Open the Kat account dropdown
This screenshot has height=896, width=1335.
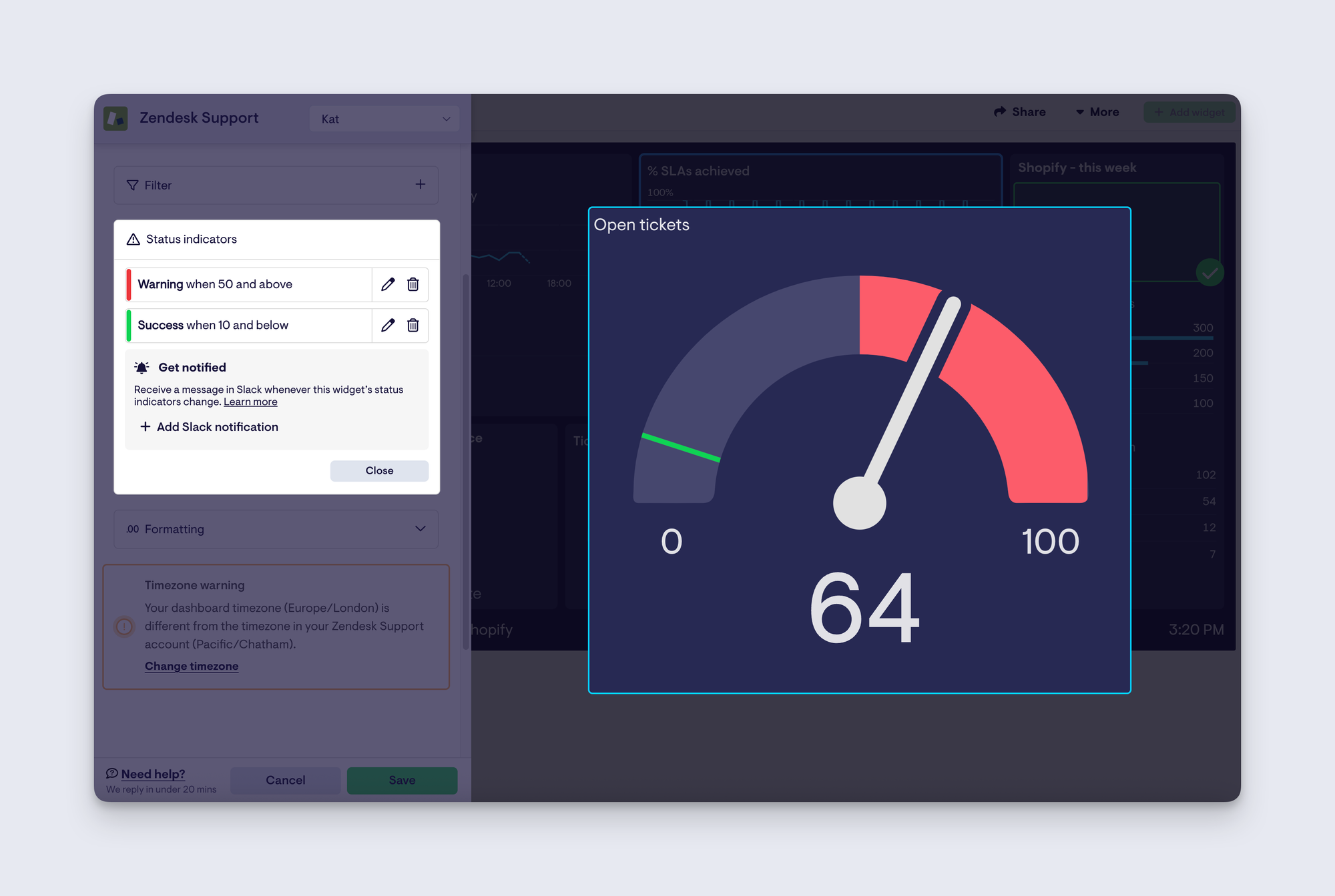[384, 119]
